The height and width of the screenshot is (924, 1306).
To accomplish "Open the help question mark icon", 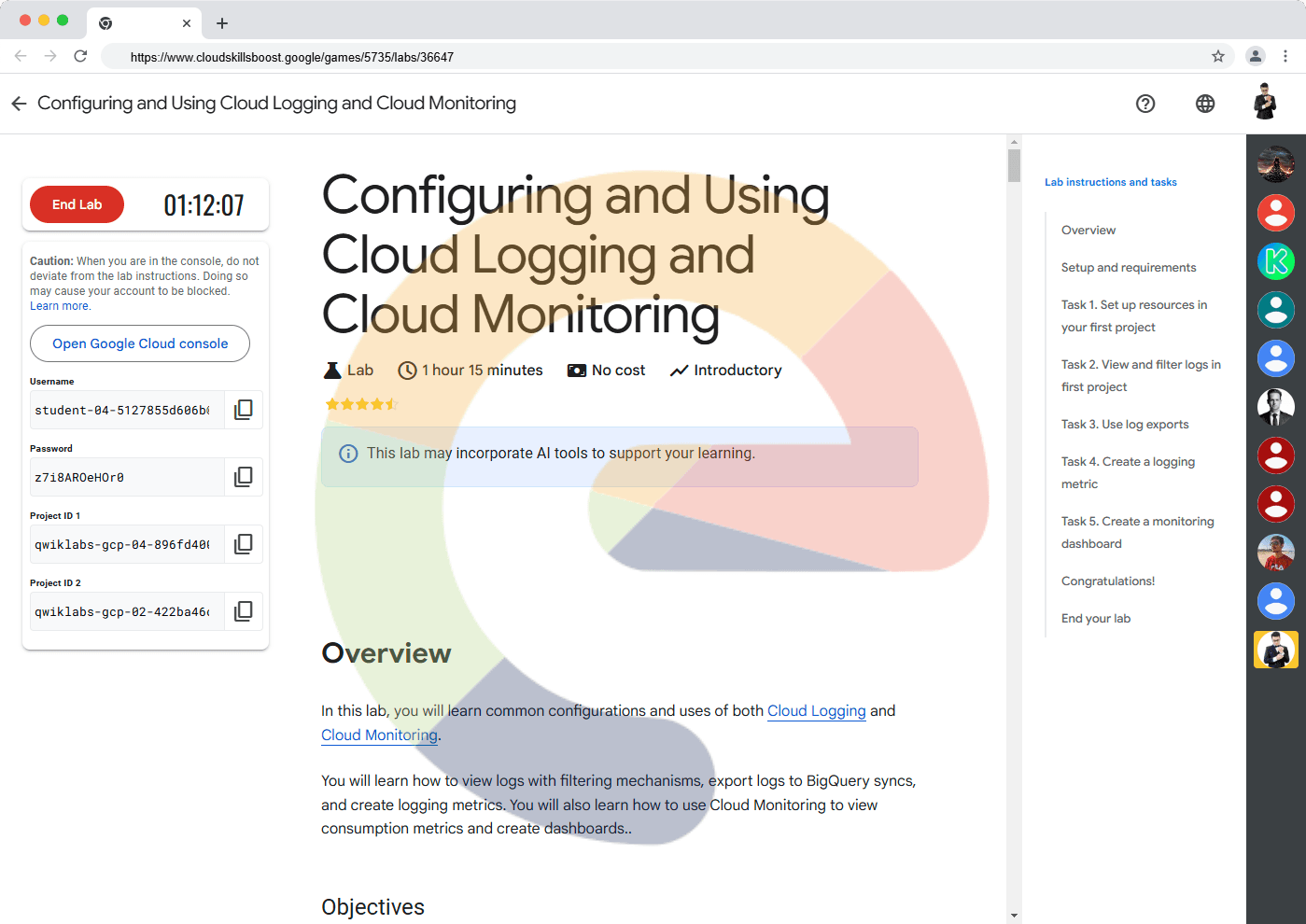I will tap(1145, 104).
